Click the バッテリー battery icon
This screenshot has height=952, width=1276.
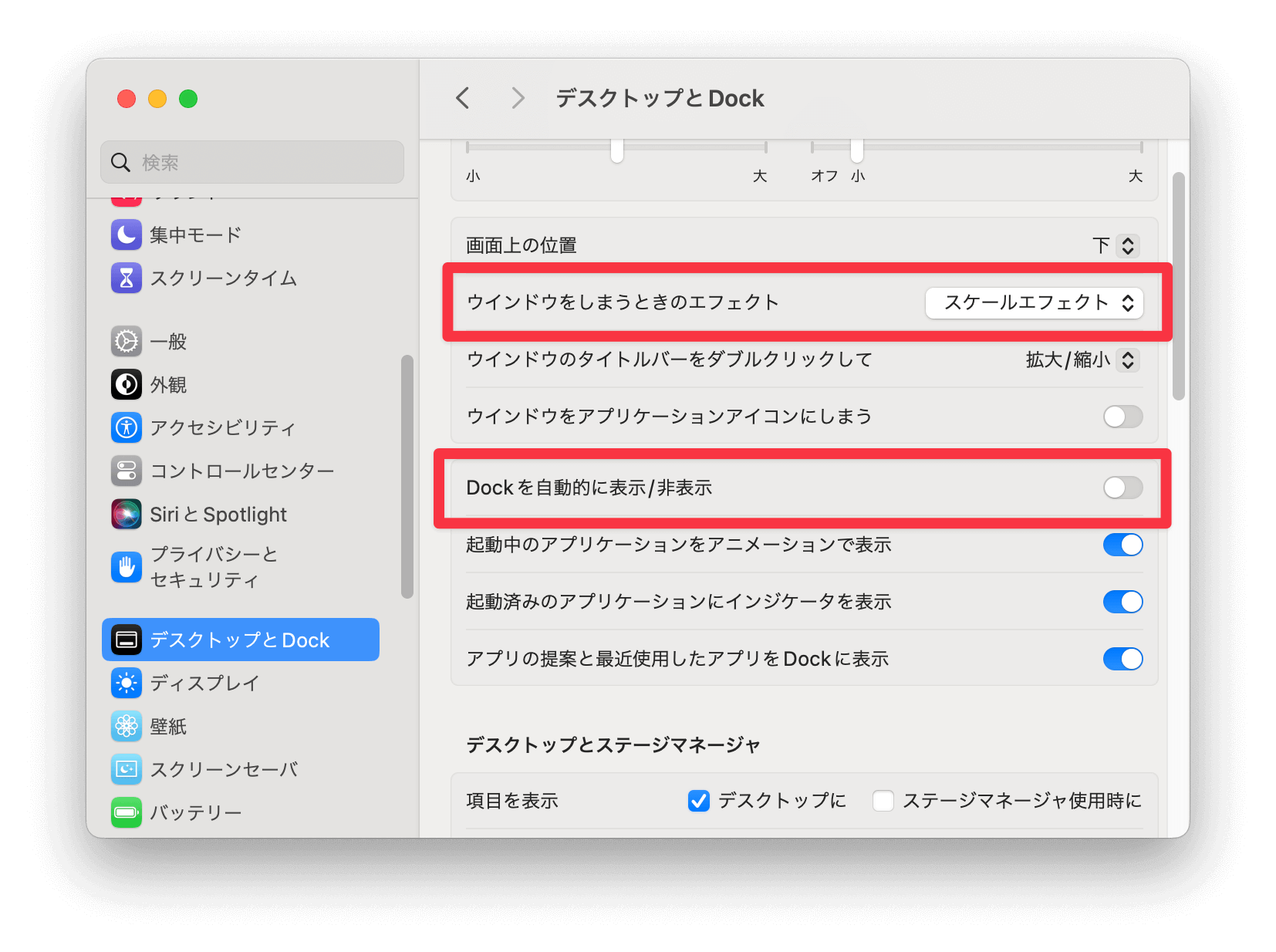(x=127, y=812)
